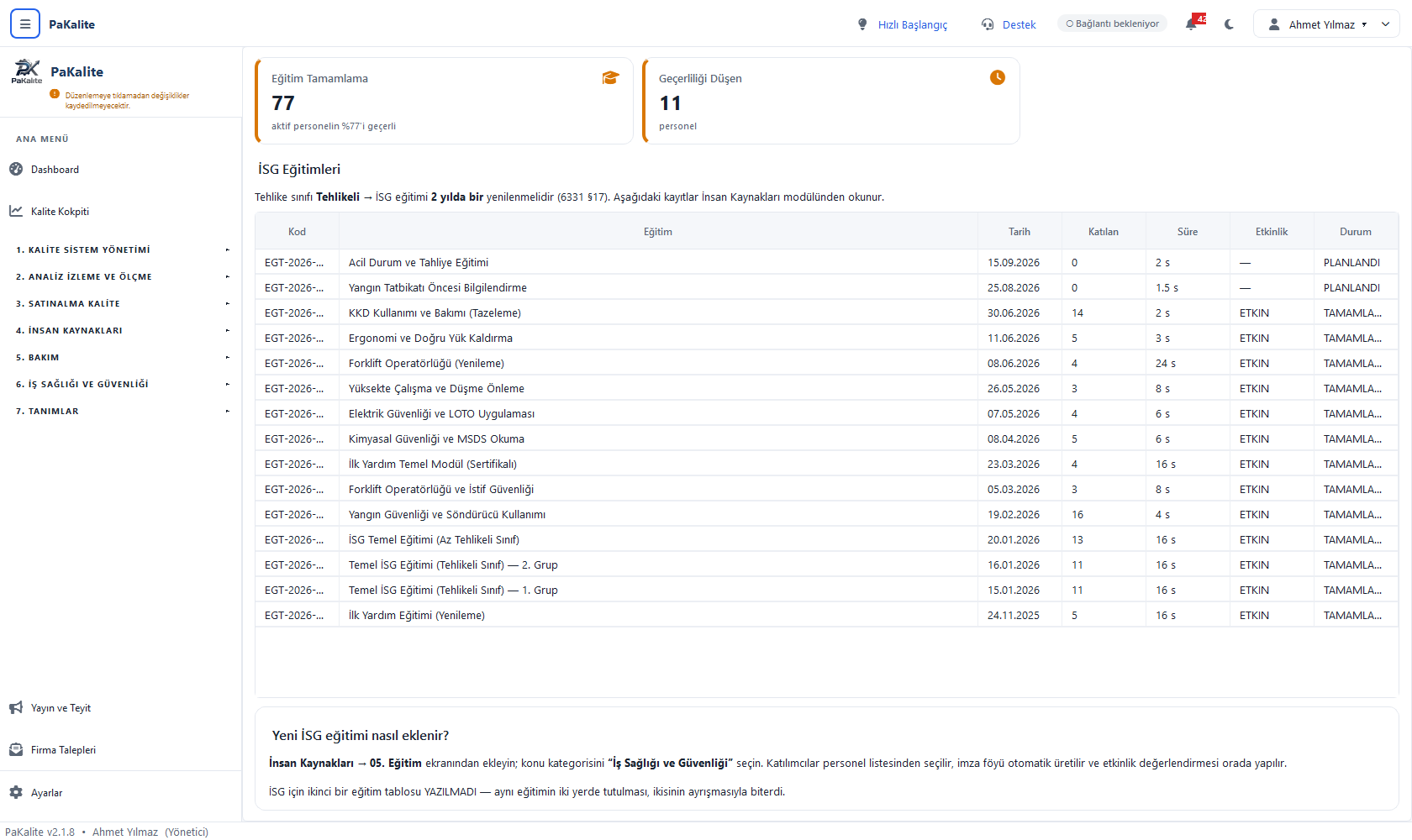Toggle the hamburger sidebar menu button
The image size is (1412, 840).
(x=25, y=24)
